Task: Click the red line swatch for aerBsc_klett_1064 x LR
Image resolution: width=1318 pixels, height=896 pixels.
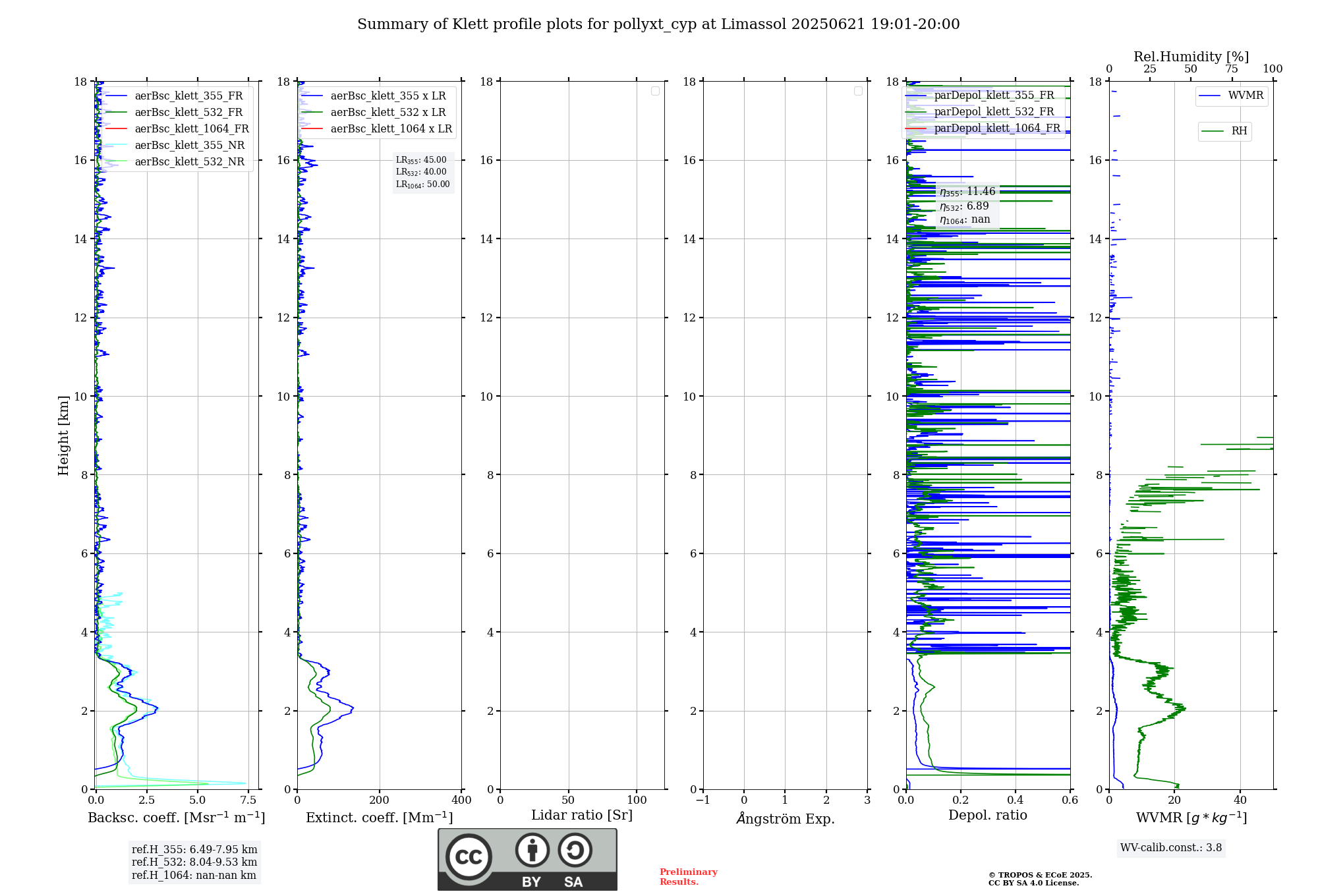Action: click(312, 129)
